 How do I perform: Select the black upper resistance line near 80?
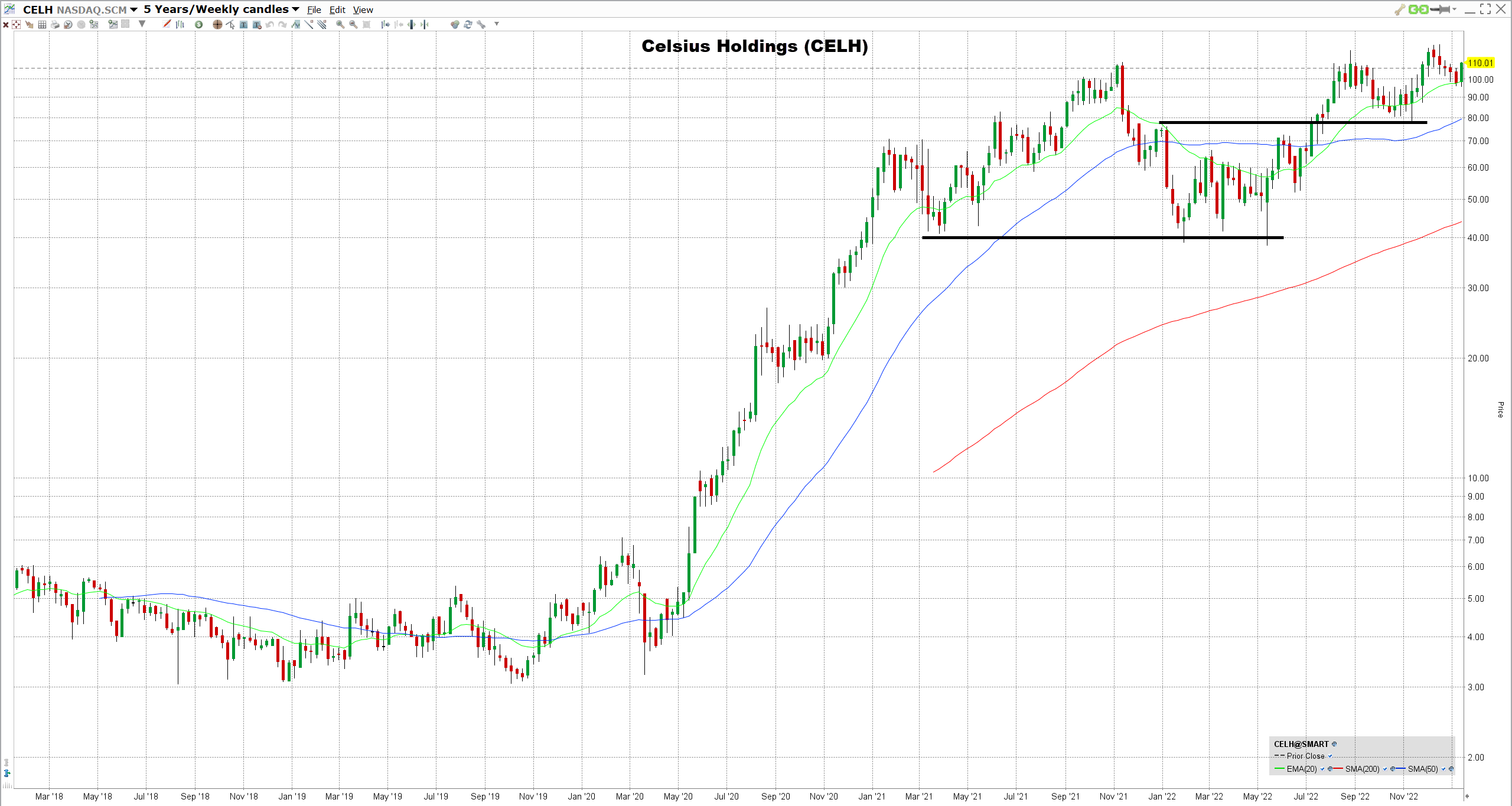pyautogui.click(x=1293, y=122)
